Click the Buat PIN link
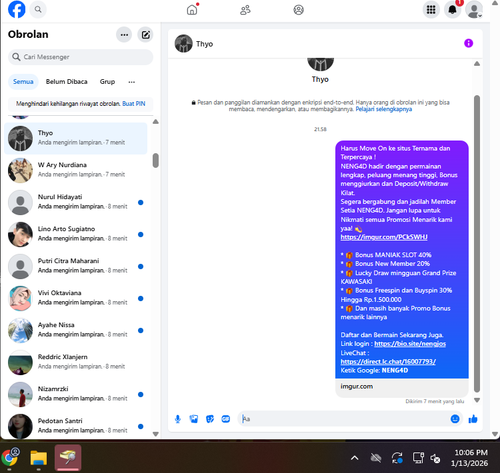This screenshot has width=500, height=473. pyautogui.click(x=134, y=104)
